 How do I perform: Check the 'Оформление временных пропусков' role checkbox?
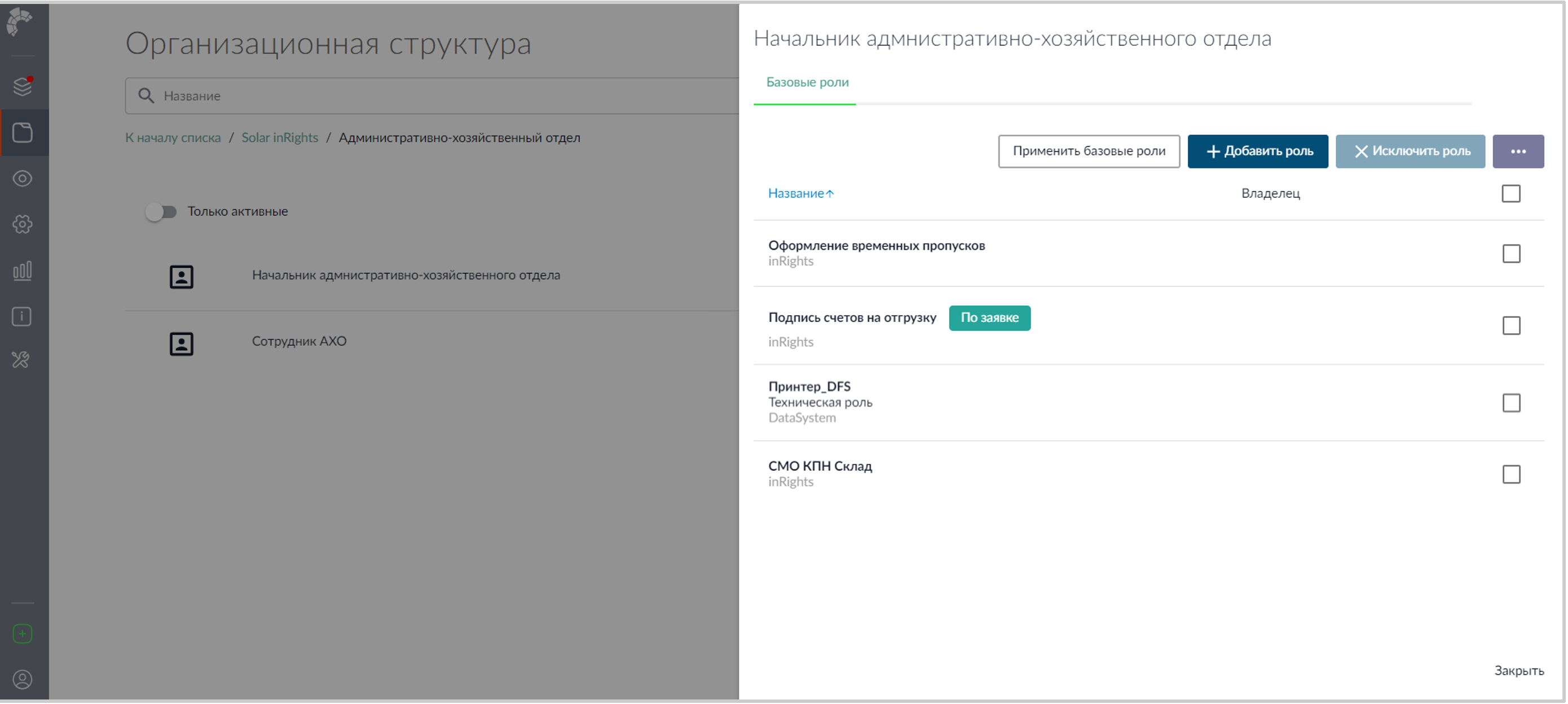(x=1511, y=254)
